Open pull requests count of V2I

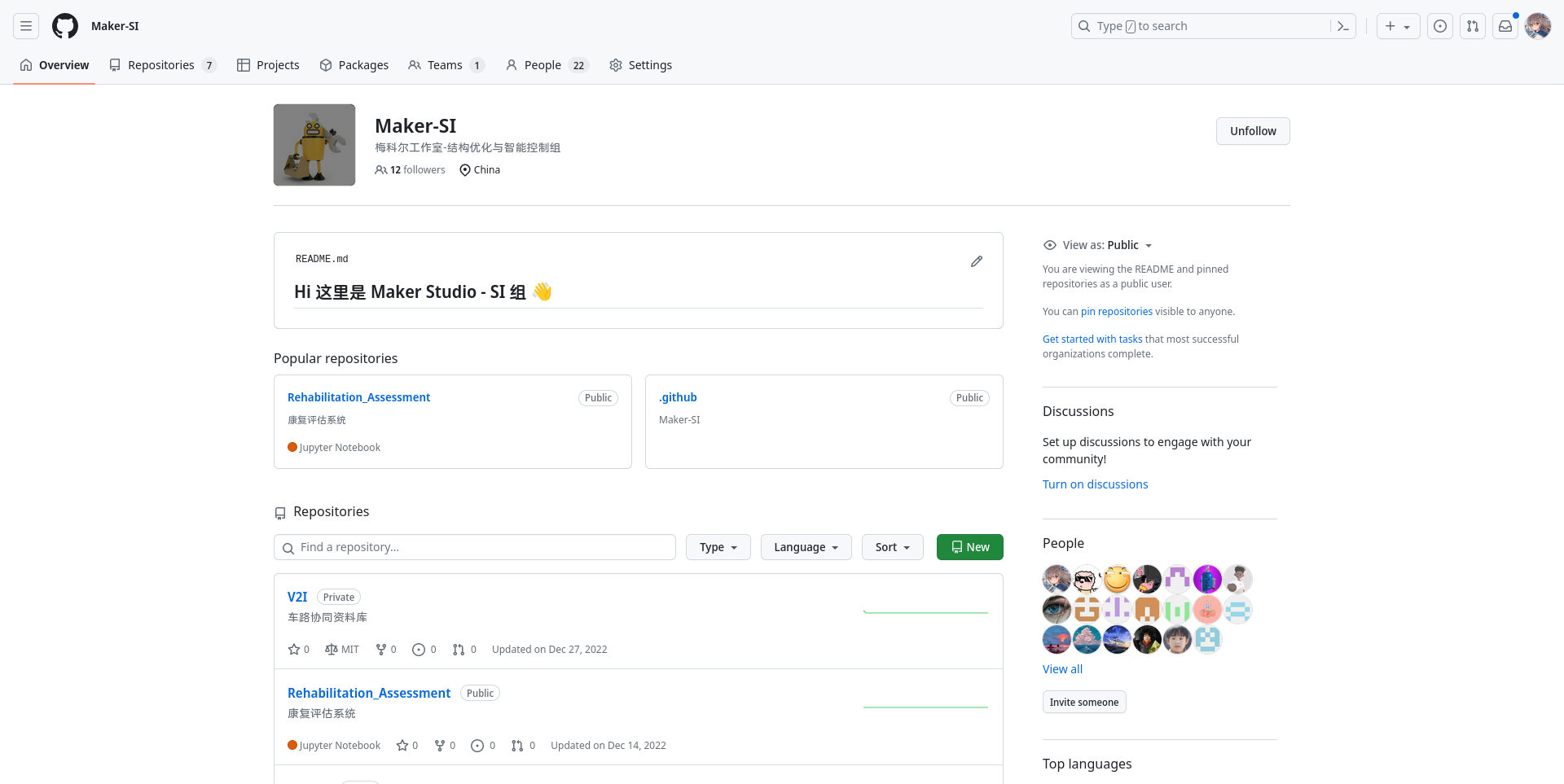point(464,650)
